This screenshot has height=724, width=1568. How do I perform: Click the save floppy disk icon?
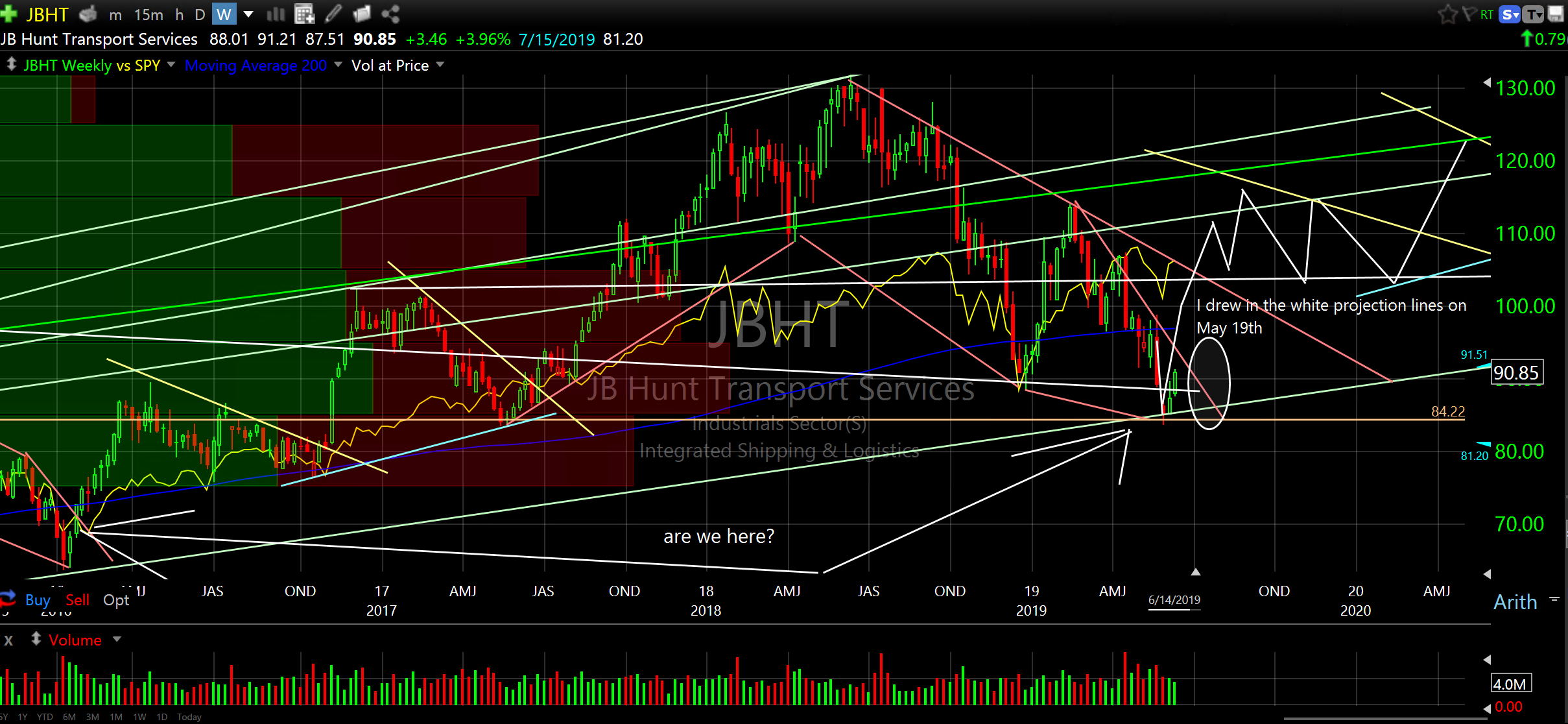point(1556,14)
